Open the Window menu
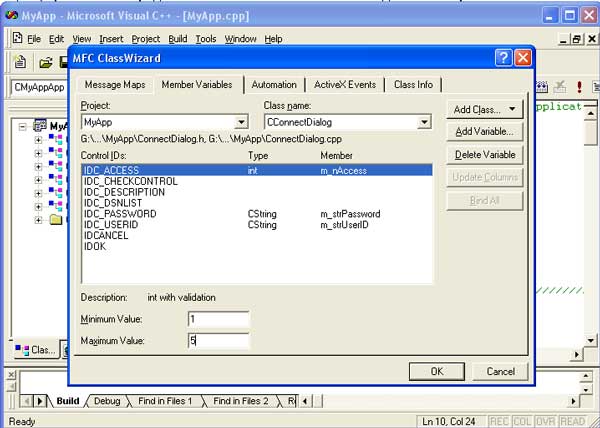The width and height of the screenshot is (600, 428). (x=241, y=39)
